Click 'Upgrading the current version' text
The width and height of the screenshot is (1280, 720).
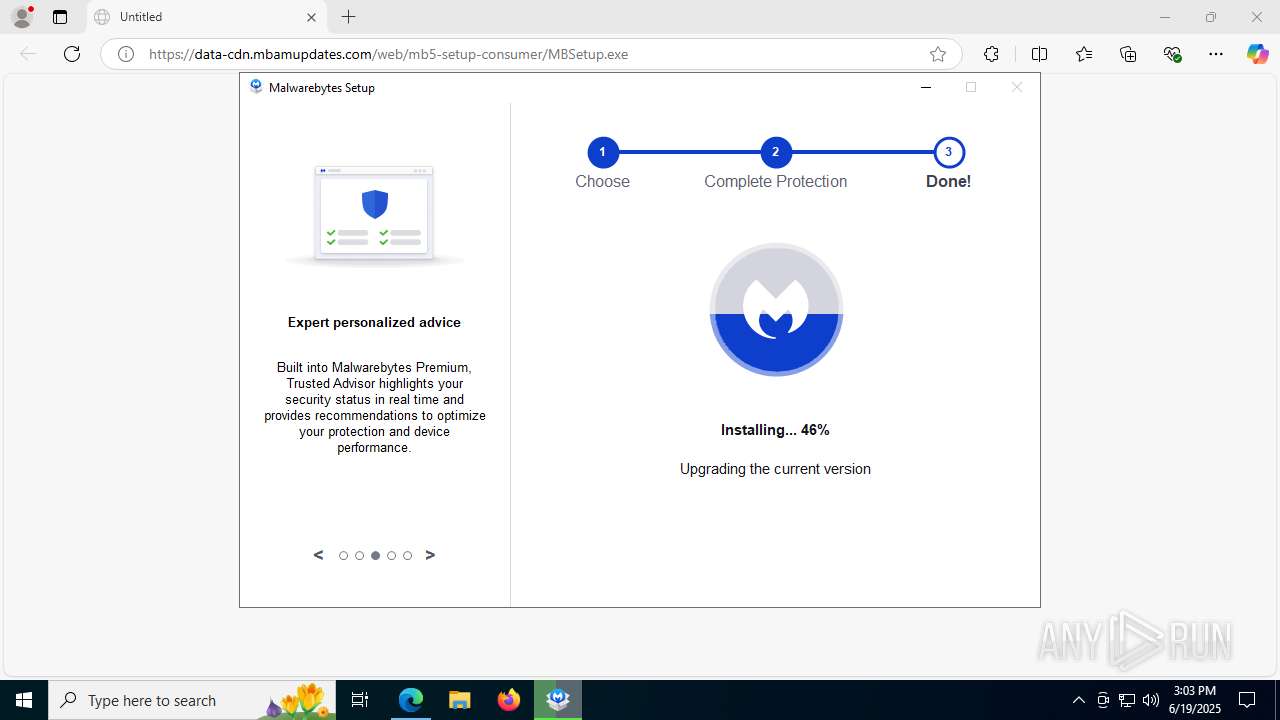(775, 469)
